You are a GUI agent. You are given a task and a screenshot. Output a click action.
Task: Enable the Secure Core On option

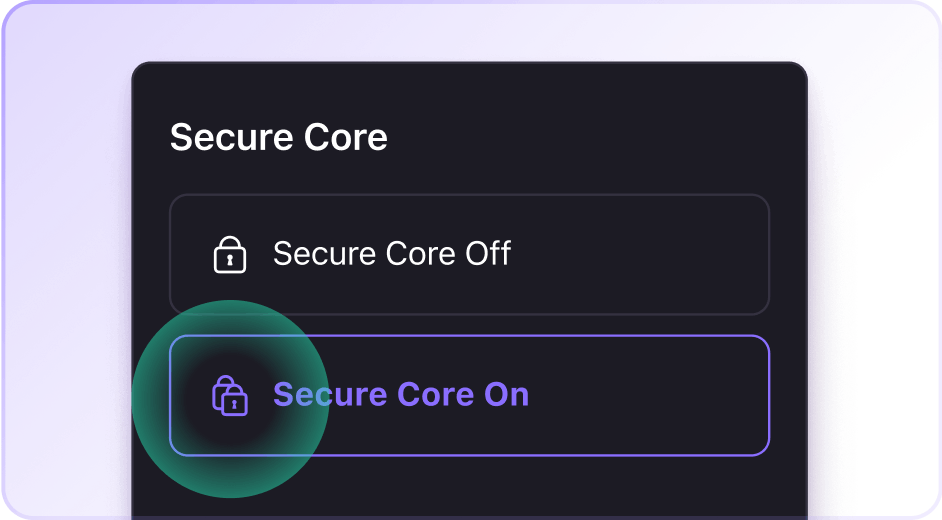tap(469, 395)
